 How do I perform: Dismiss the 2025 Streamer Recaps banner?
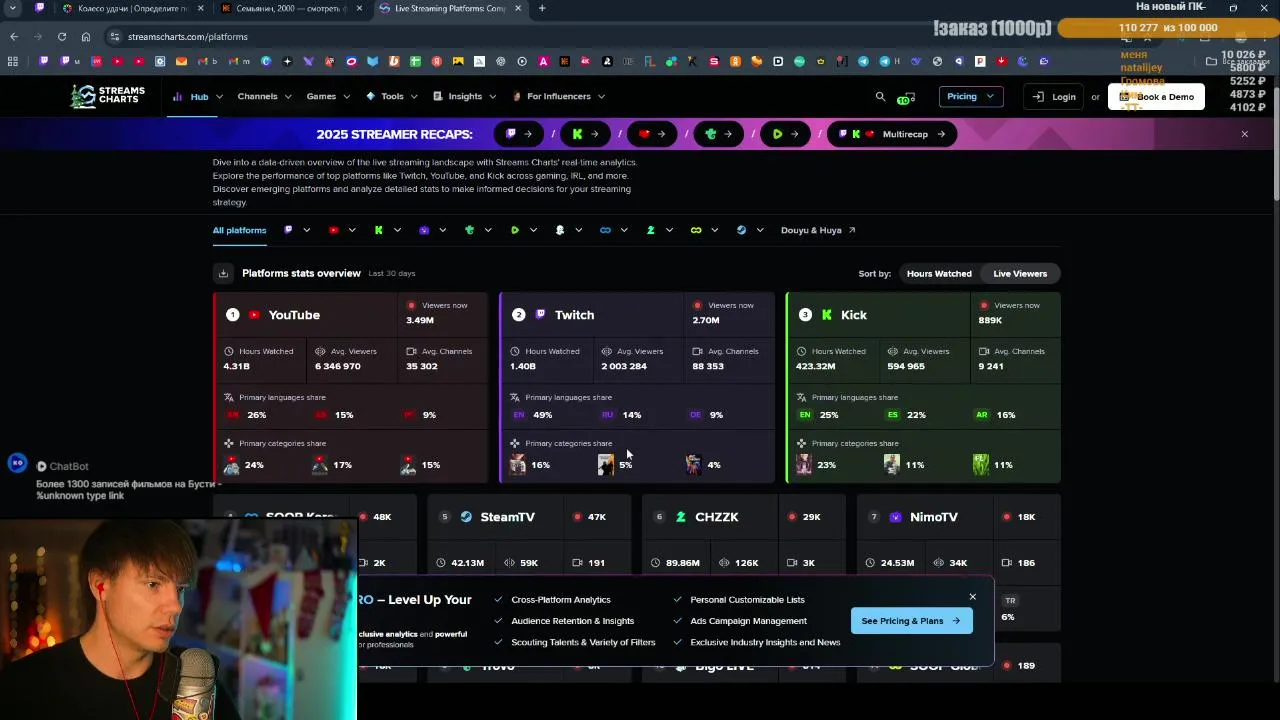coord(1244,134)
